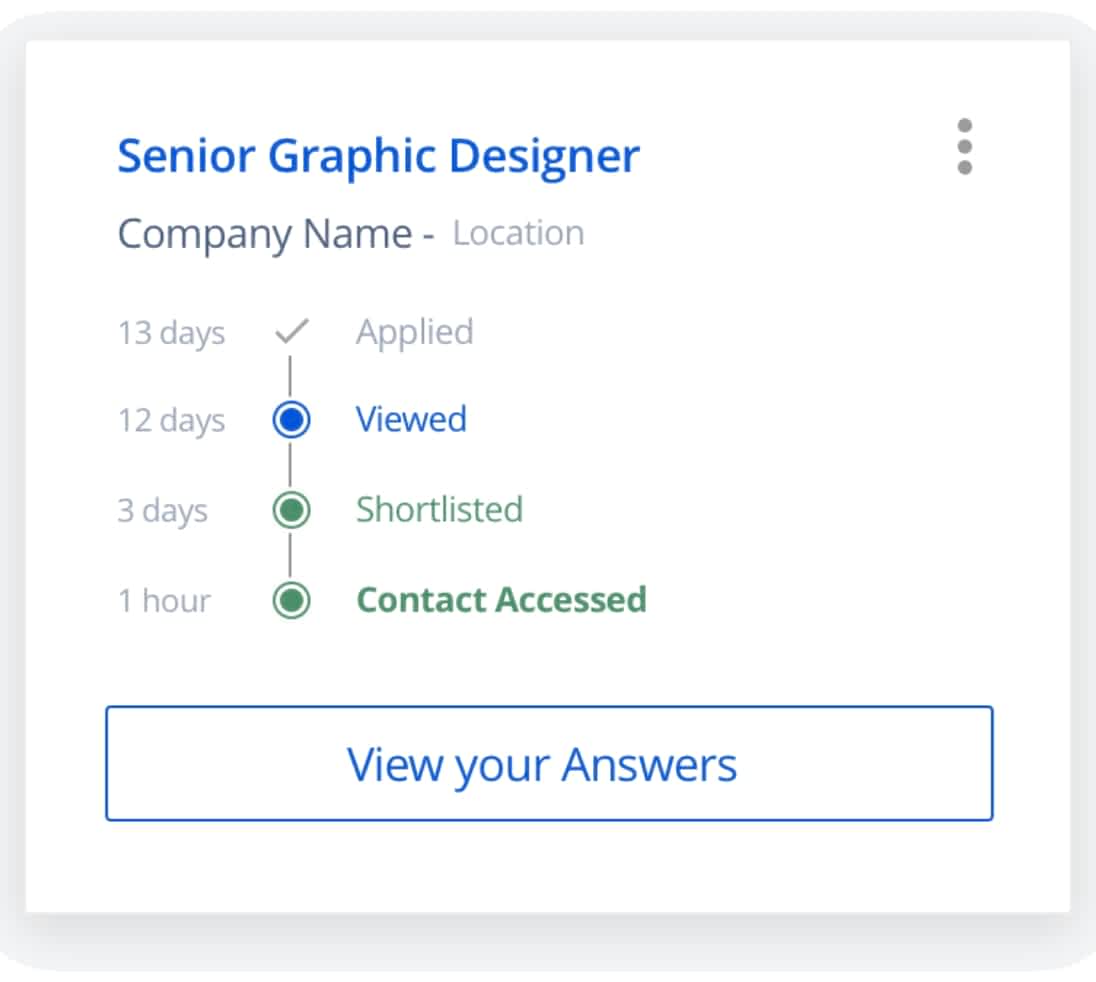Click the Applied checkmark icon
This screenshot has height=982, width=1096.
291,332
